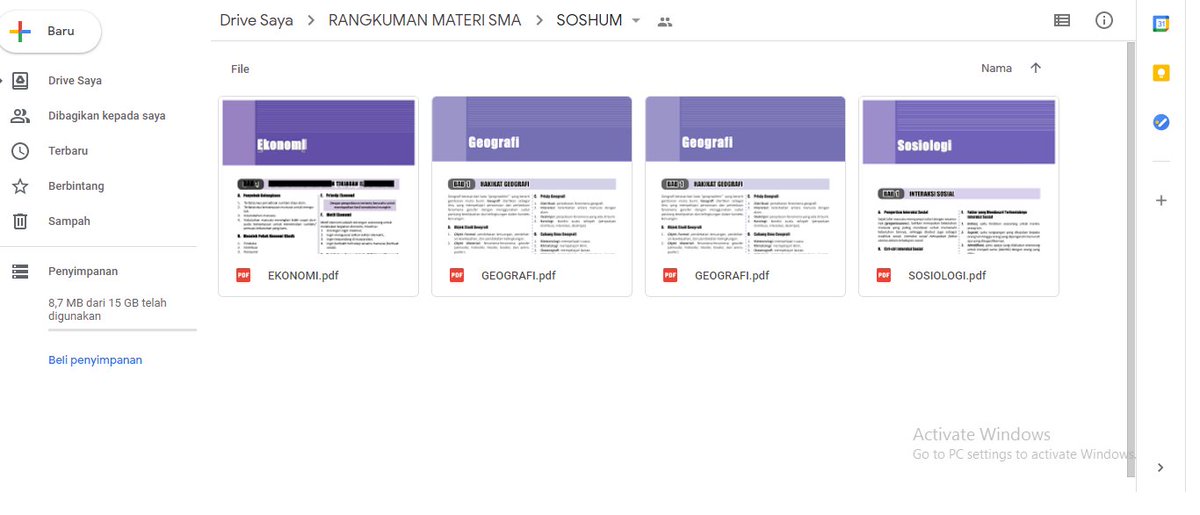
Task: Collapse the side panel with the chevron
Action: coord(1161,467)
